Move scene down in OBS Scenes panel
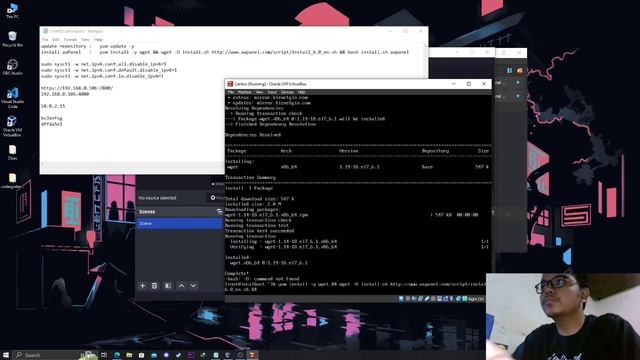 pyautogui.click(x=193, y=286)
